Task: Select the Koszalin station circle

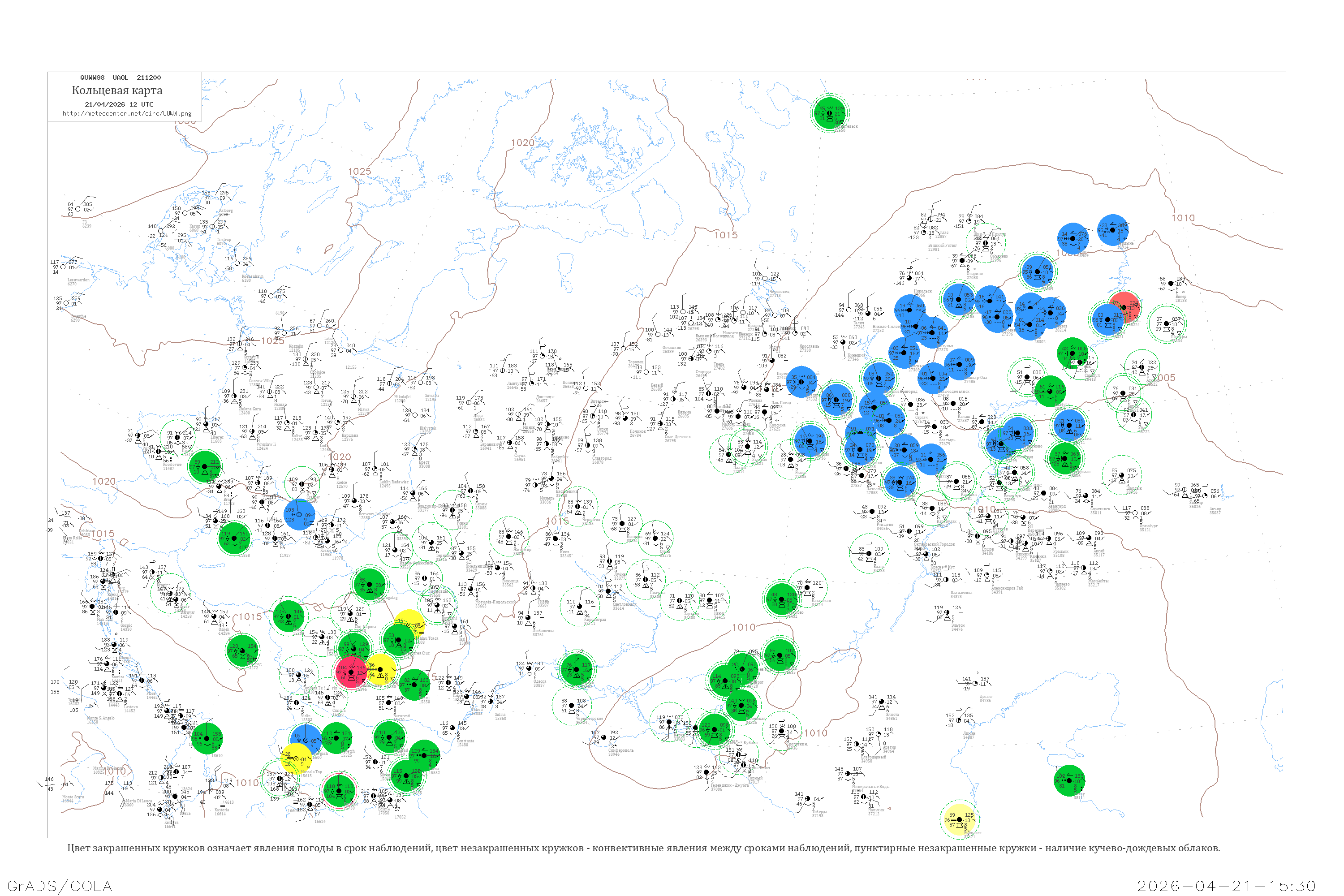Action: click(284, 333)
